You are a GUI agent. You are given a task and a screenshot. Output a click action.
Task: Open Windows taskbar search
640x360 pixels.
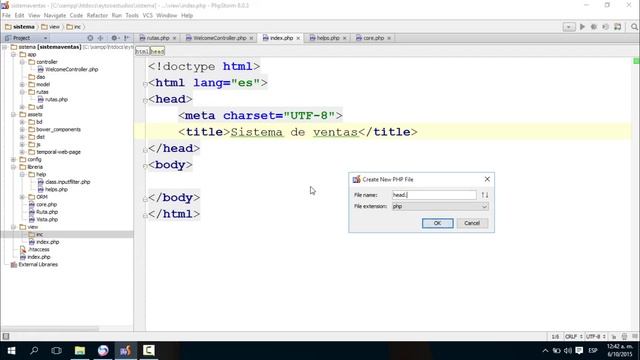(x=34, y=351)
